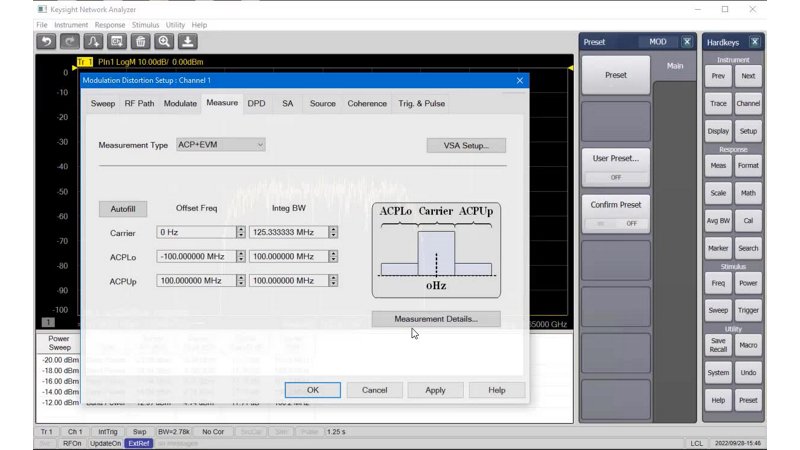Click the Meas hardkey
Screen dimensions: 800x450
point(718,165)
